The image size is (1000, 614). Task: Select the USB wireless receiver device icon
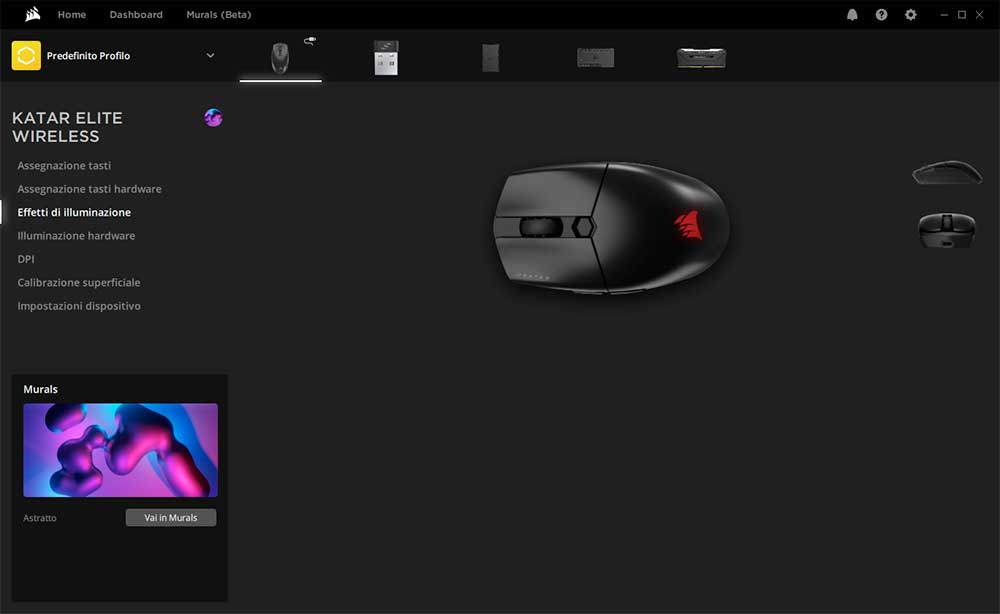[386, 57]
